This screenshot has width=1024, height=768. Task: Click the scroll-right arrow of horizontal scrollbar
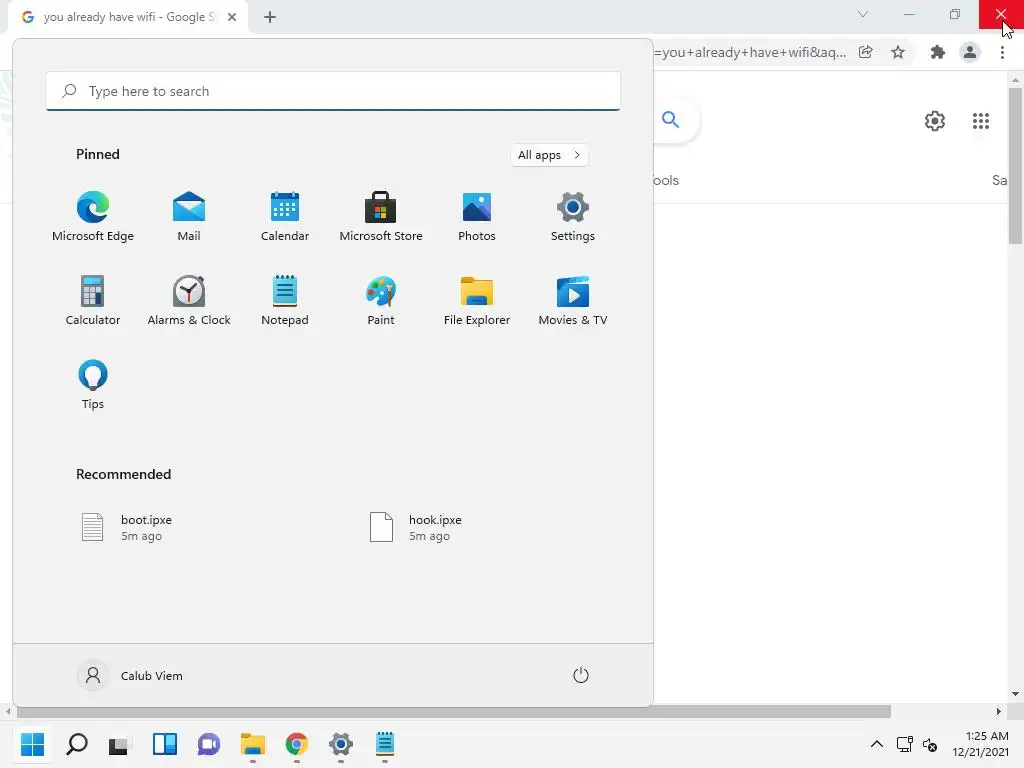(x=999, y=711)
